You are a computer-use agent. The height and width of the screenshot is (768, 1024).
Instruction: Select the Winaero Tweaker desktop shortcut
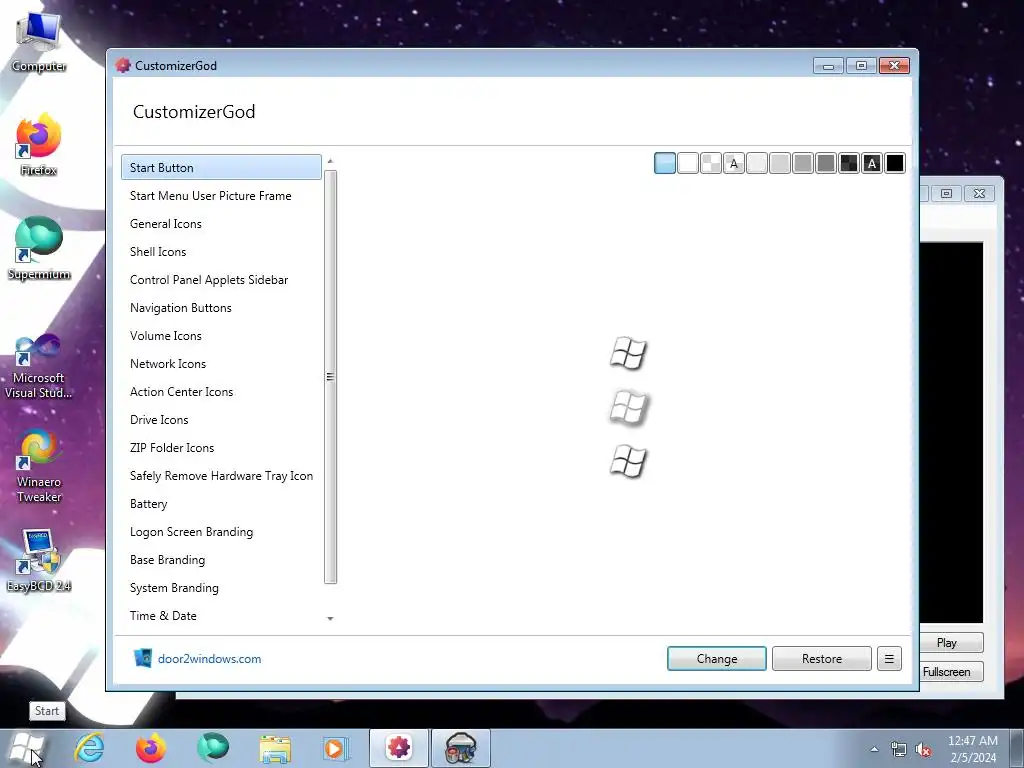point(39,466)
